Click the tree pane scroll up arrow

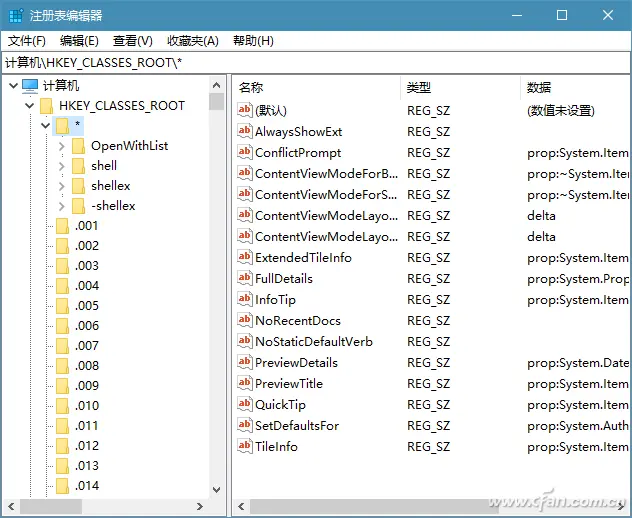click(216, 85)
